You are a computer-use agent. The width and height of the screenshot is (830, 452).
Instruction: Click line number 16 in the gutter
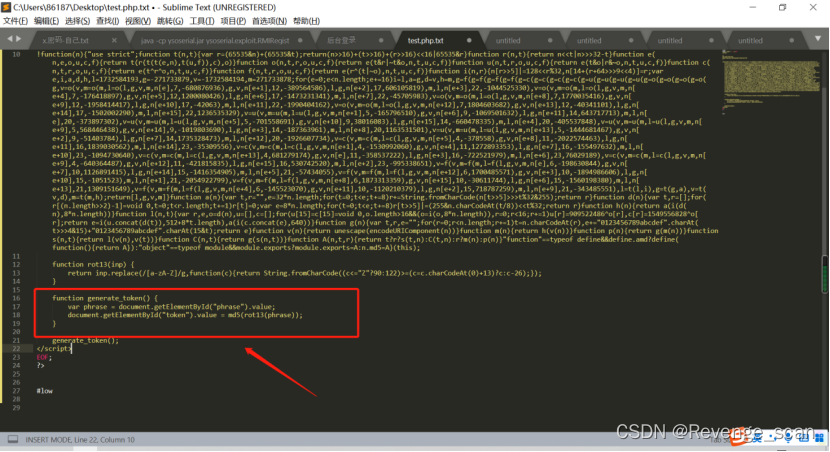point(16,298)
